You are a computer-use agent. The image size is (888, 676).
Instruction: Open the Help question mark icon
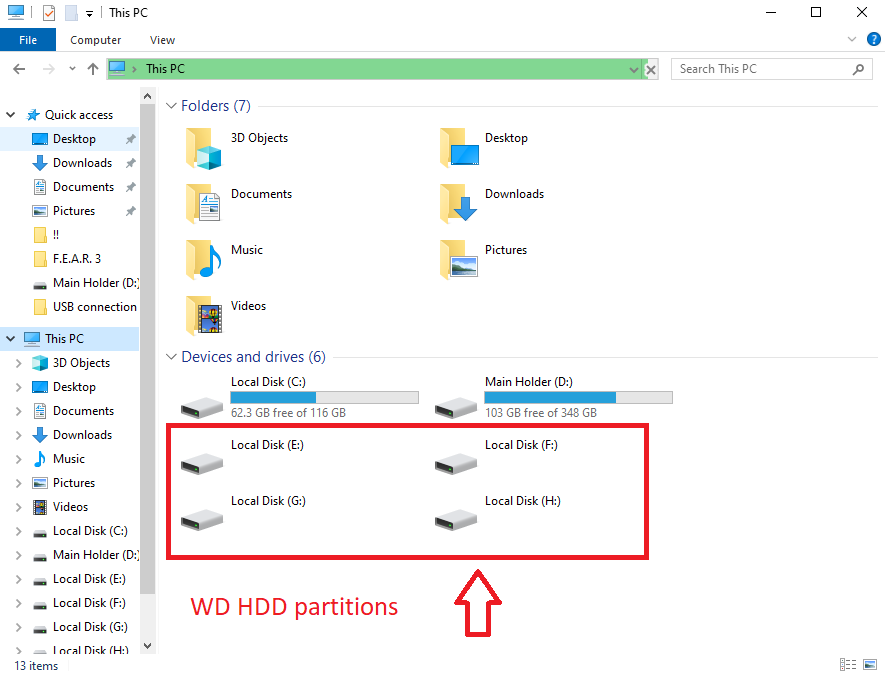pos(874,39)
